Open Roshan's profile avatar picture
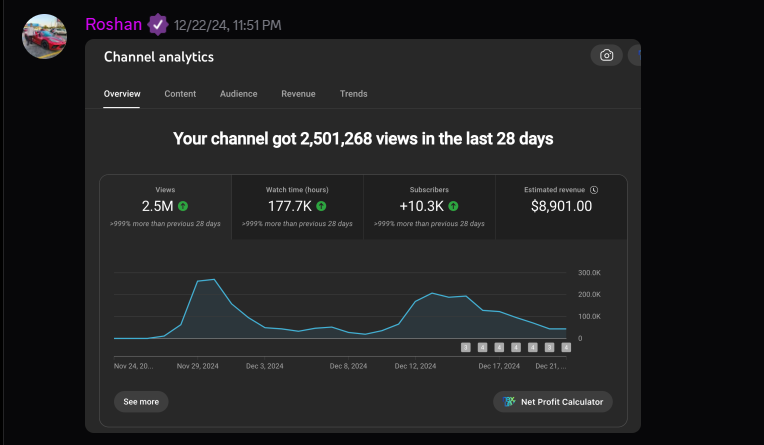This screenshot has height=445, width=764. point(44,37)
